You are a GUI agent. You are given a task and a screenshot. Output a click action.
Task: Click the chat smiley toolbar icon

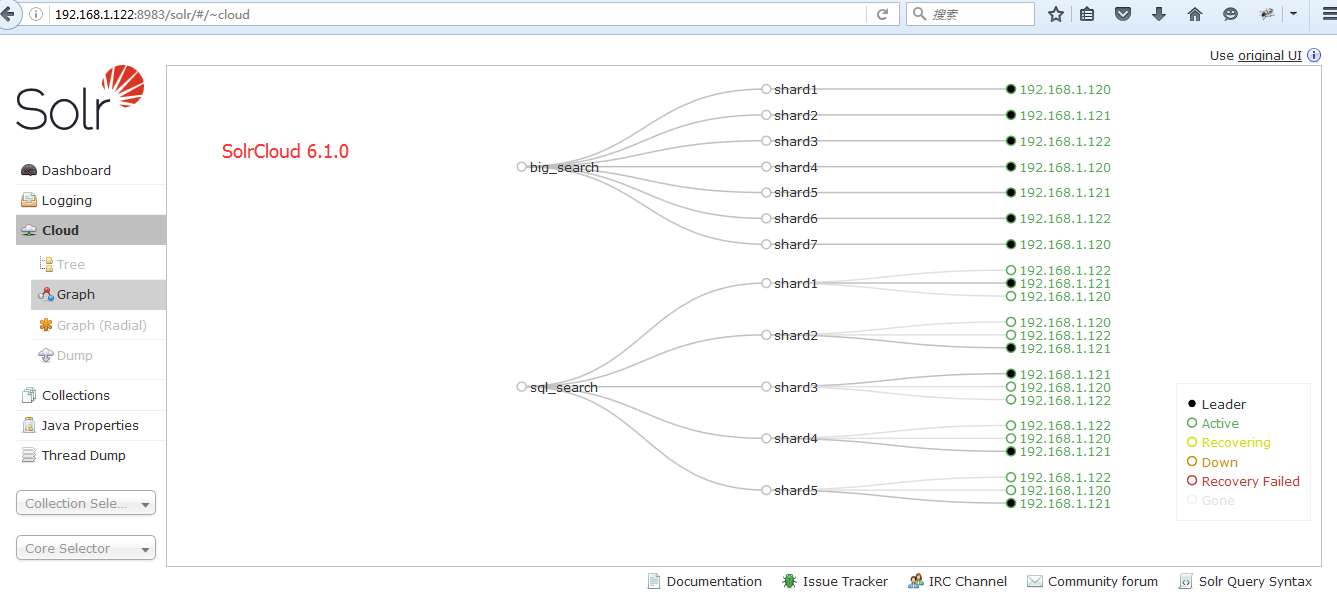(x=1230, y=14)
